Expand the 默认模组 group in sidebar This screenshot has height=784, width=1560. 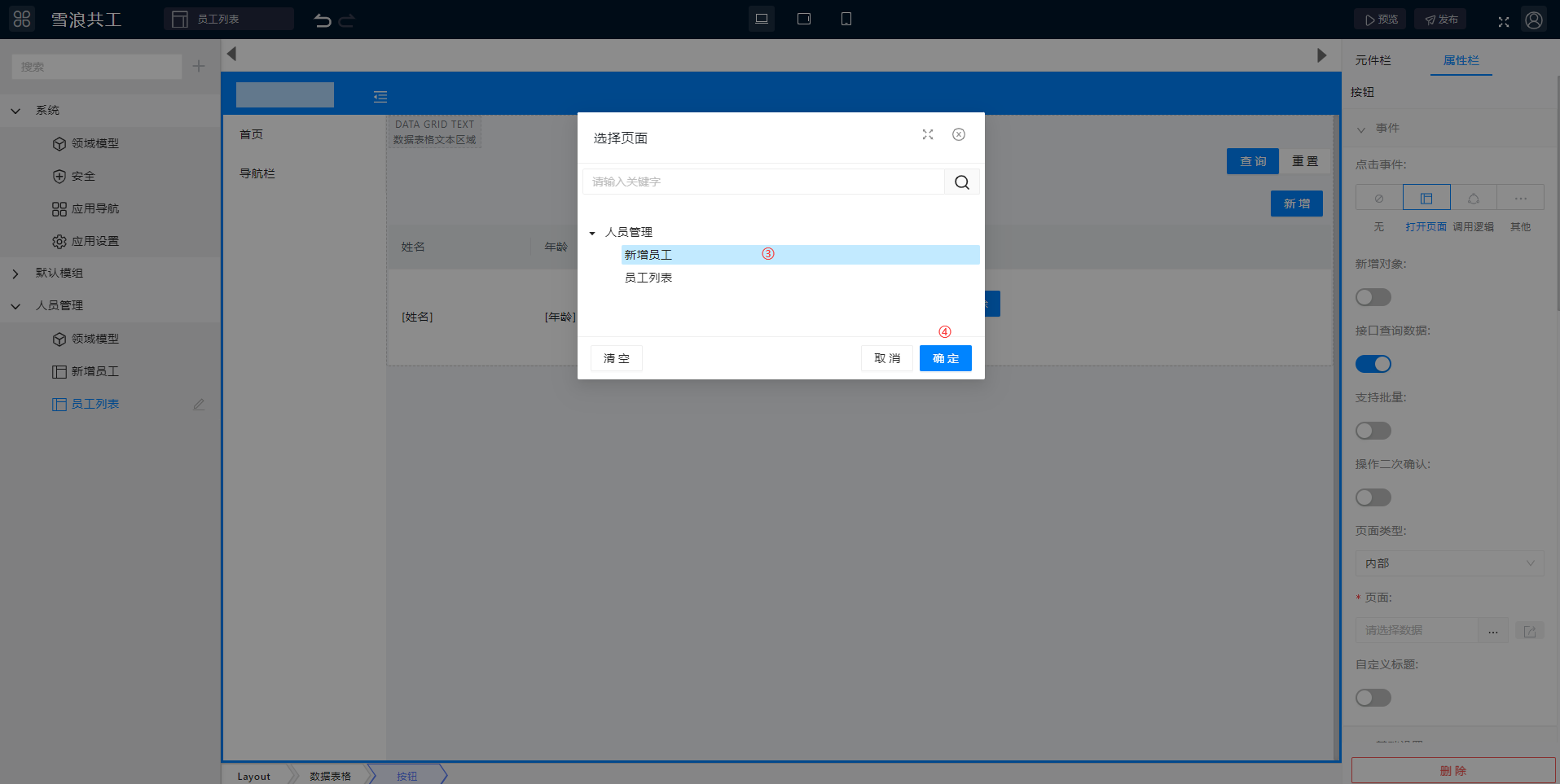pos(15,274)
